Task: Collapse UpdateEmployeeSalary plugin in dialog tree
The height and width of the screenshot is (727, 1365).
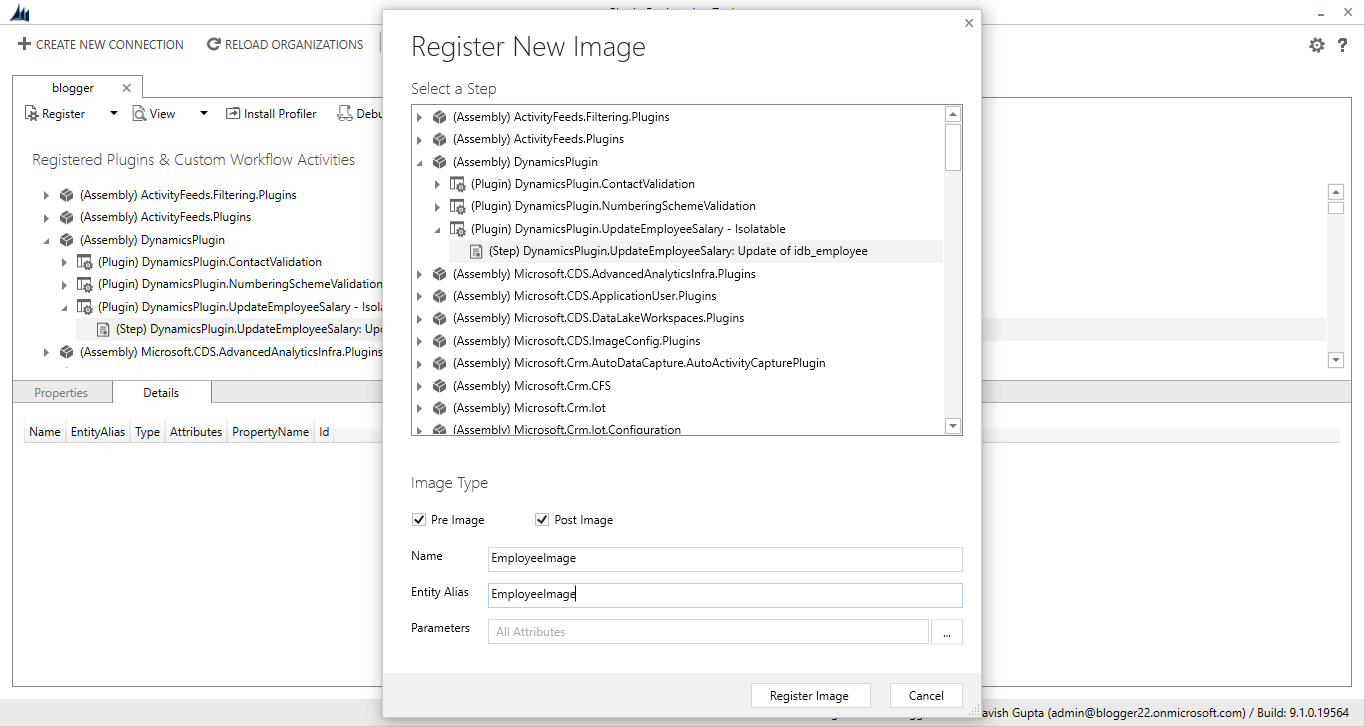Action: (x=438, y=229)
